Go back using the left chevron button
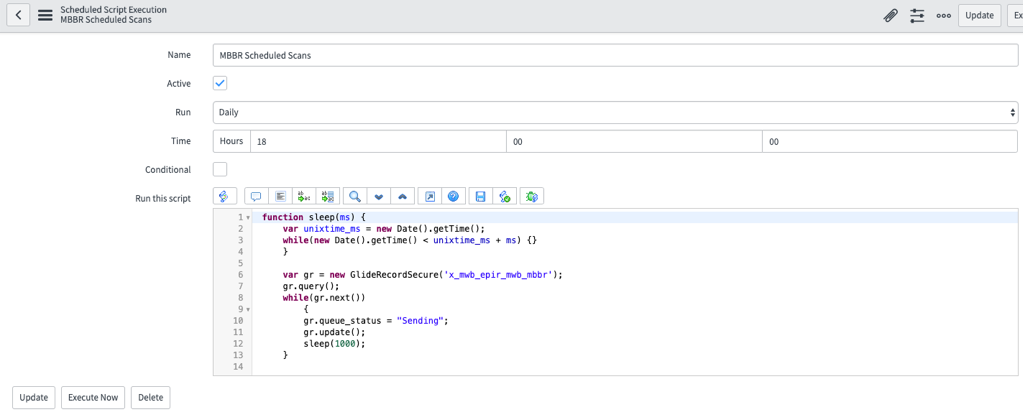Image resolution: width=1023 pixels, height=413 pixels. coord(18,15)
